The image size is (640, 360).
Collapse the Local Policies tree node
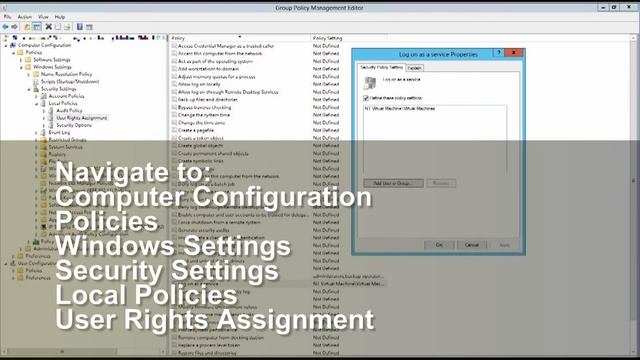(x=37, y=104)
